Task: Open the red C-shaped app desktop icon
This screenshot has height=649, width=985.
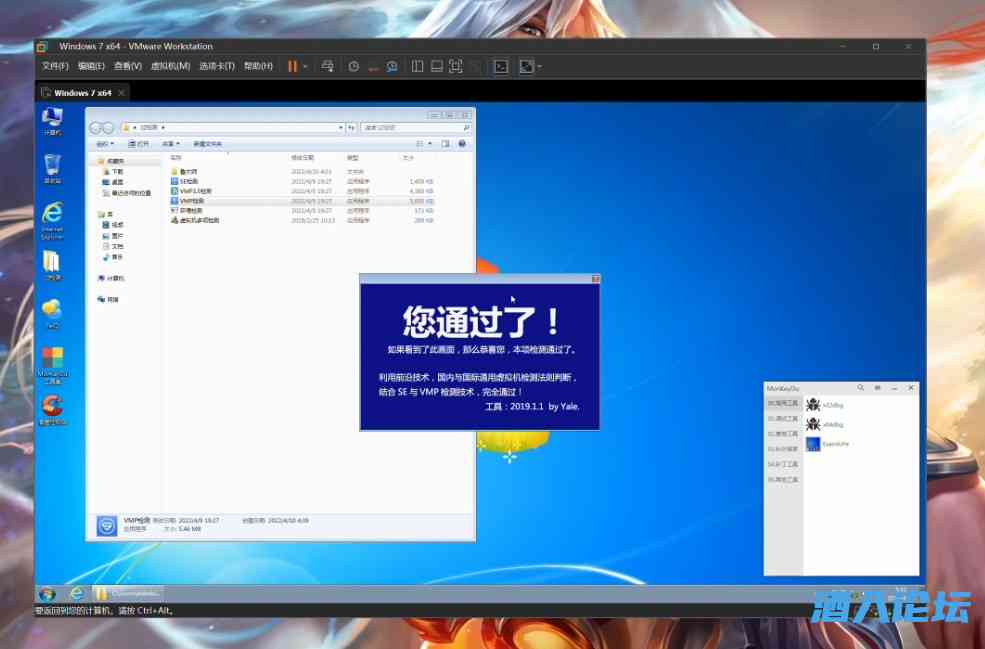Action: 52,410
